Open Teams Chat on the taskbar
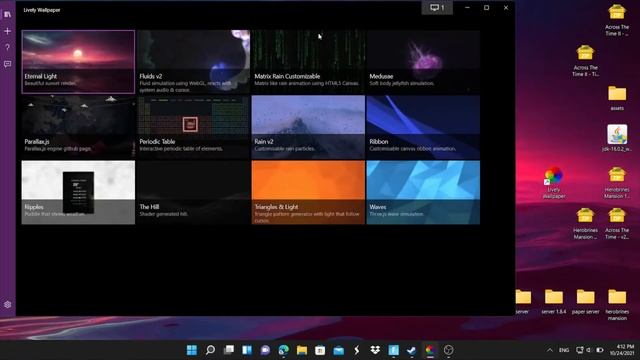The image size is (640, 360). 265,350
